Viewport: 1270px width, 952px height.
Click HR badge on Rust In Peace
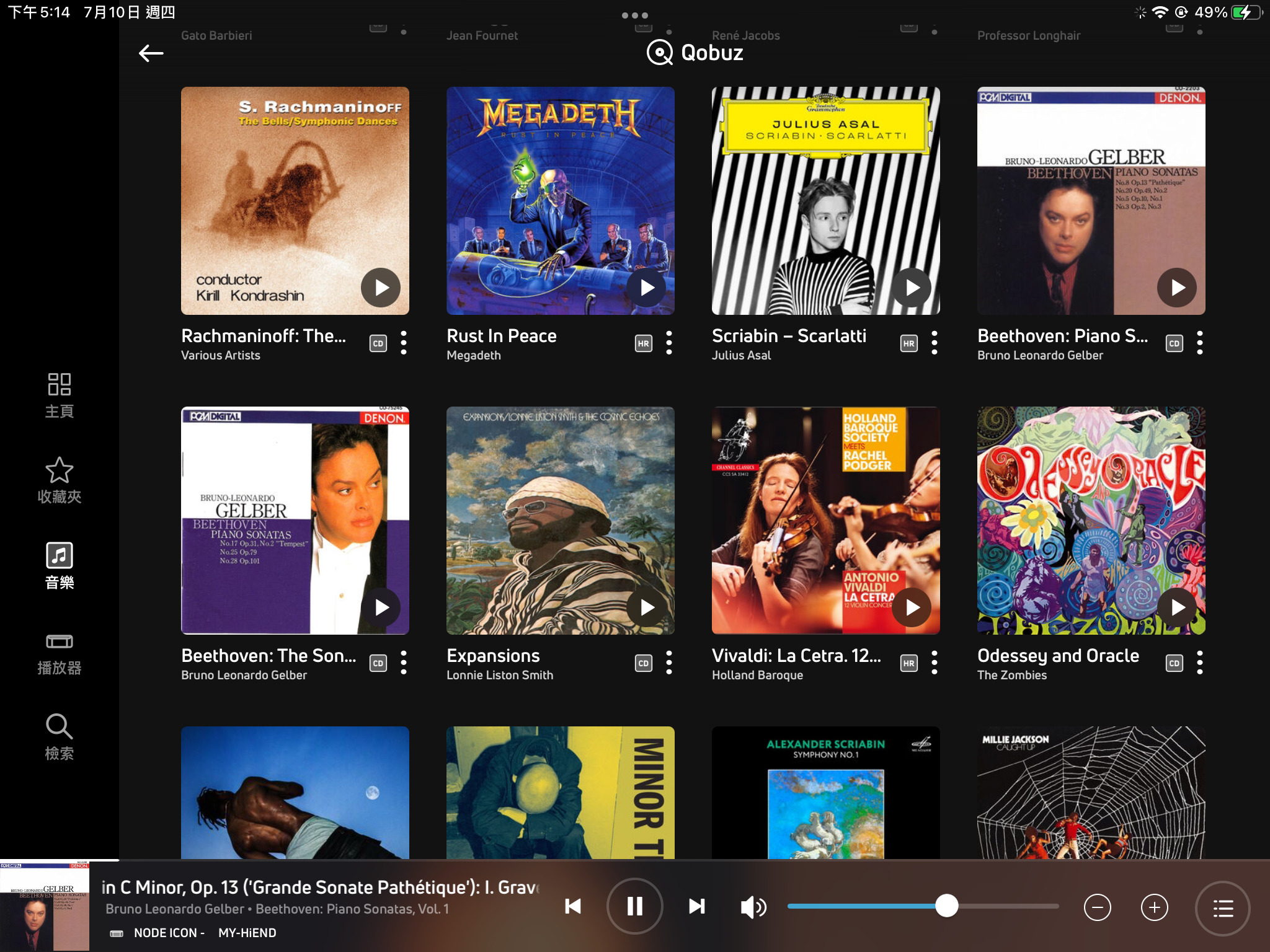click(644, 343)
